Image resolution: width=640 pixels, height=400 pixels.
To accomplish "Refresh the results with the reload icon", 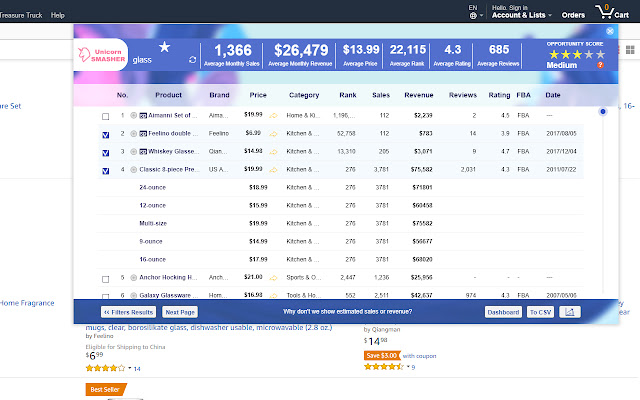I will coord(193,60).
